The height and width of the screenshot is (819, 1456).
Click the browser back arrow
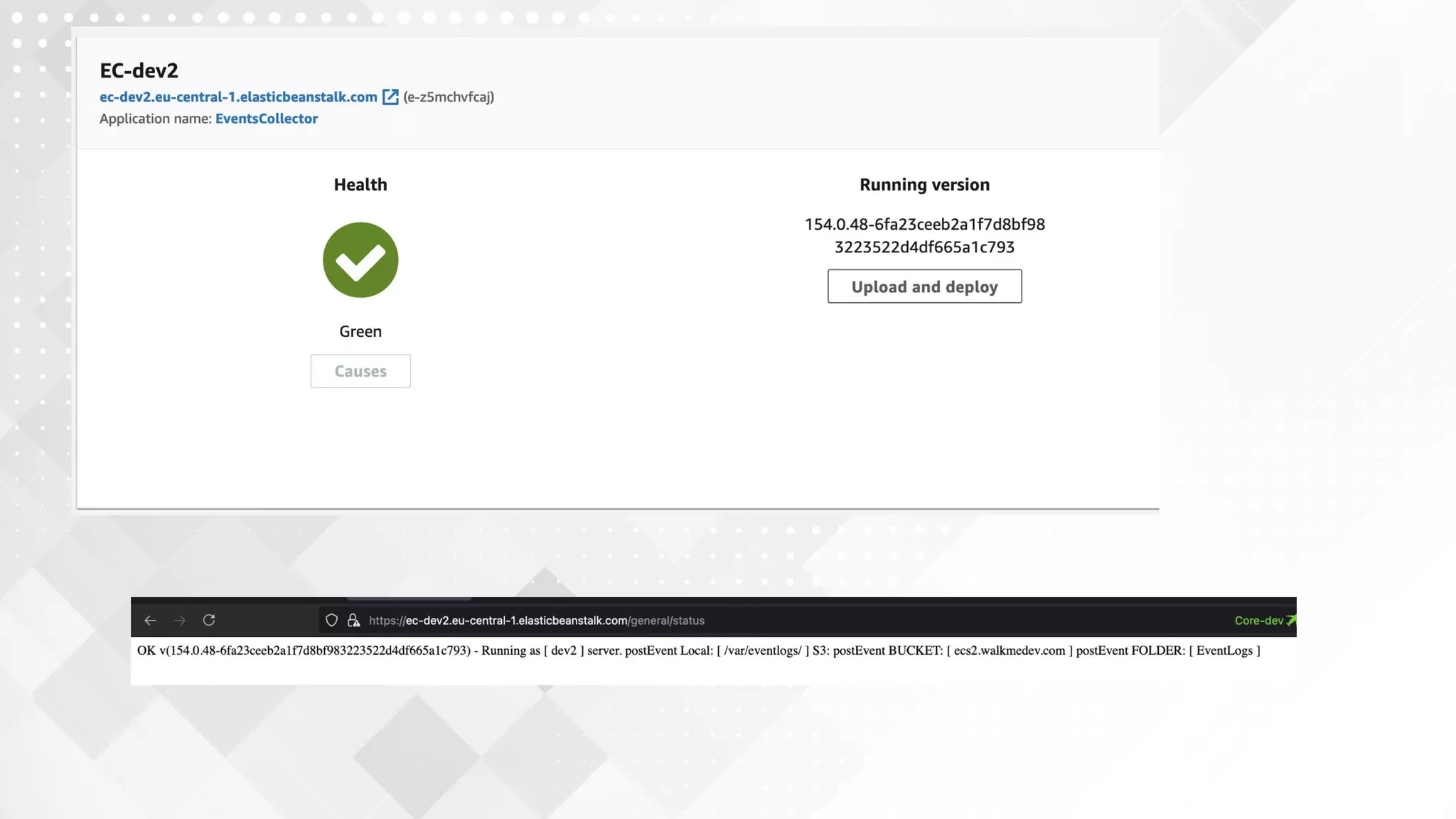pyautogui.click(x=150, y=621)
